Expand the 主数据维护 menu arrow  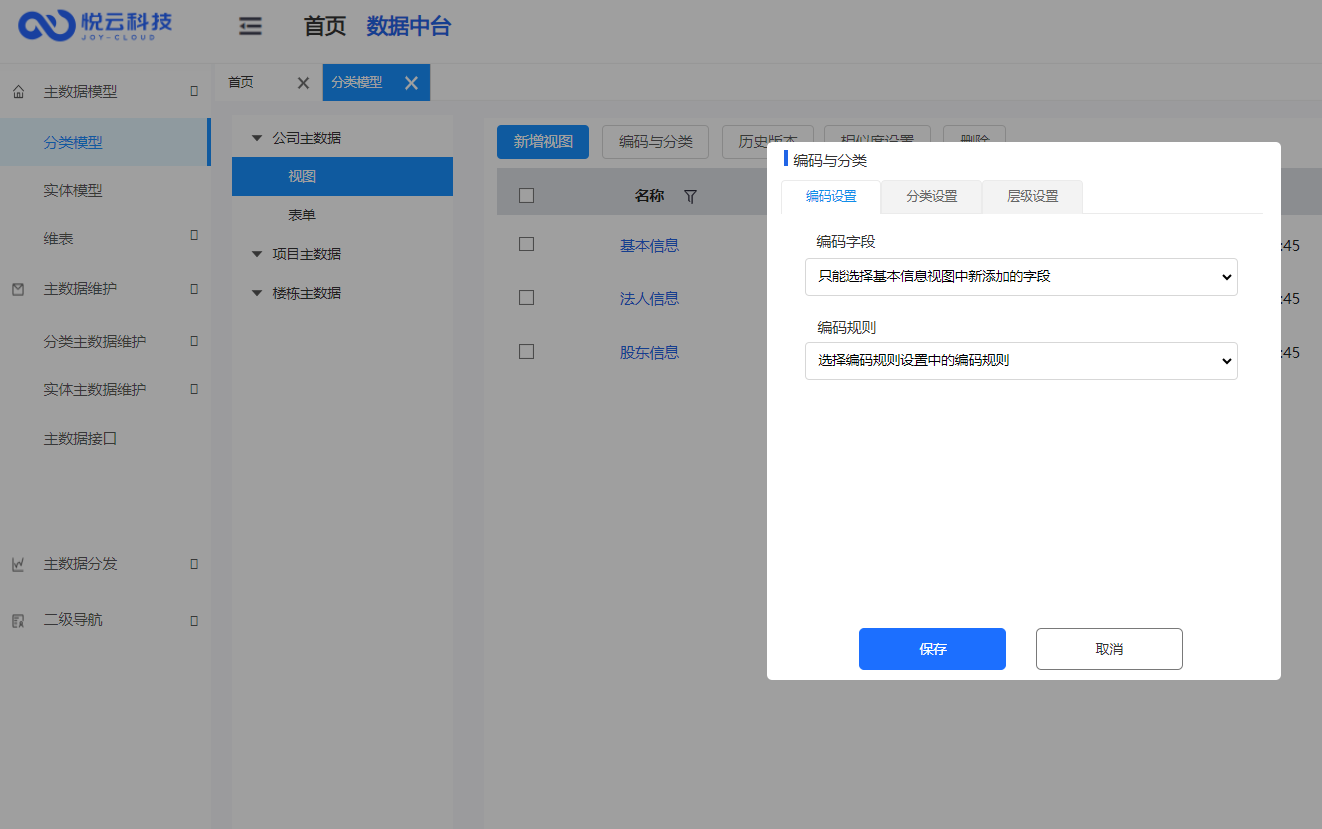point(194,288)
